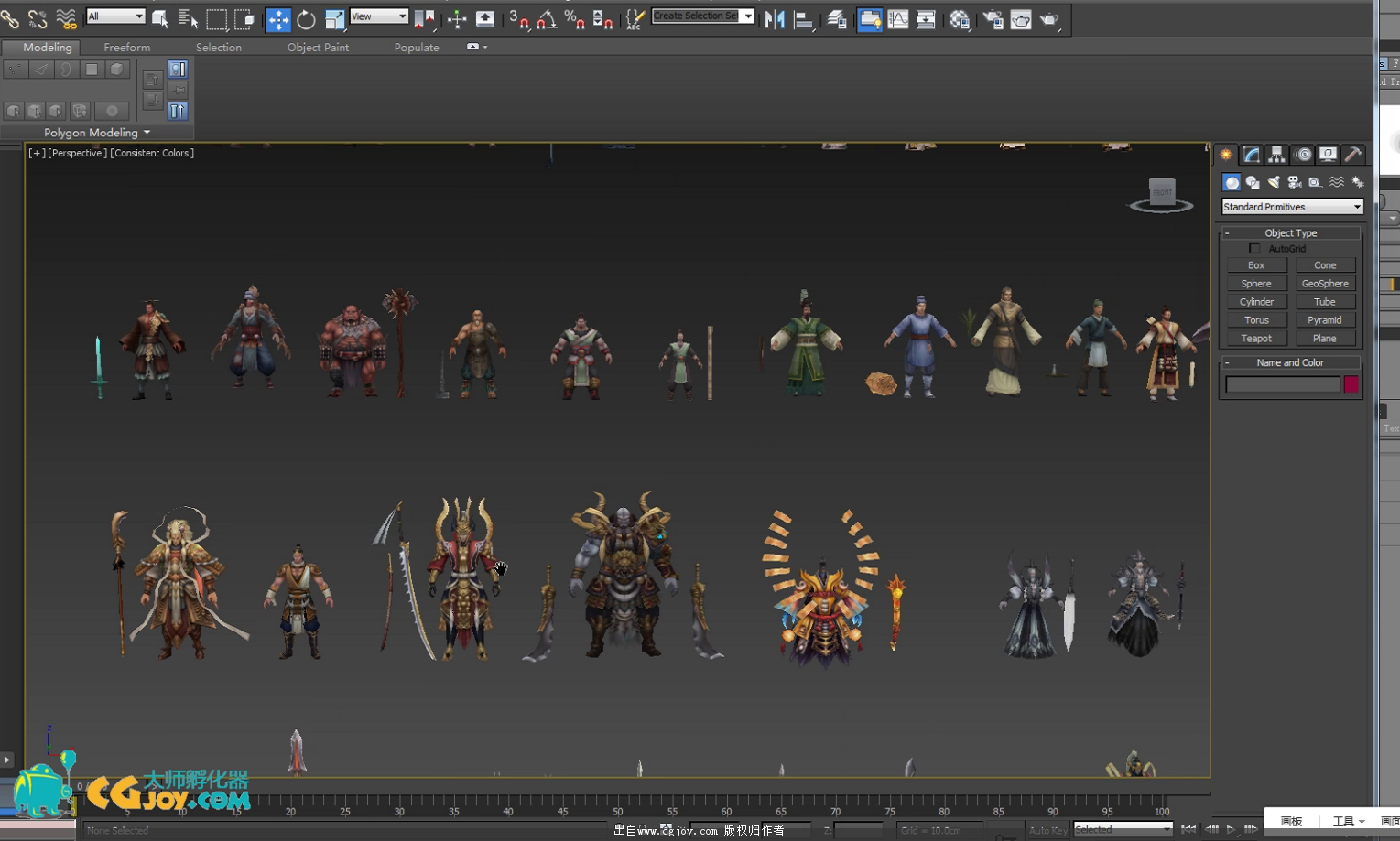Screen dimensions: 1400x841
Task: Open the Schematic View icon
Action: (926, 19)
